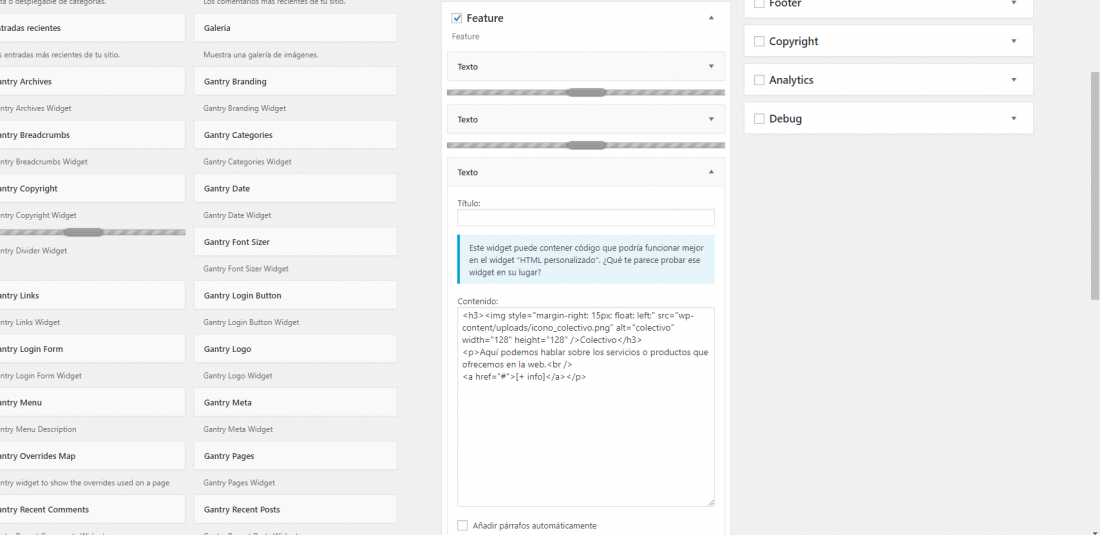
Task: Select the Gantry Meta widget
Action: (x=295, y=402)
